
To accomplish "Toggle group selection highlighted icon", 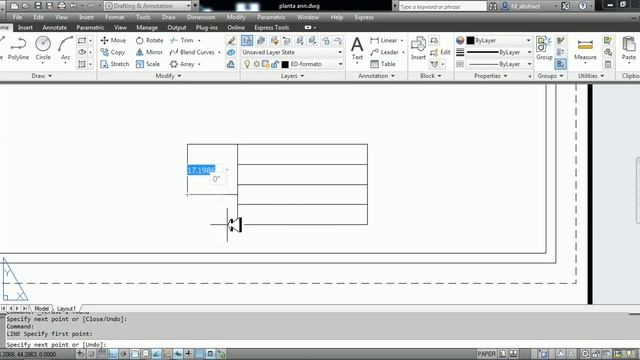I will point(560,64).
